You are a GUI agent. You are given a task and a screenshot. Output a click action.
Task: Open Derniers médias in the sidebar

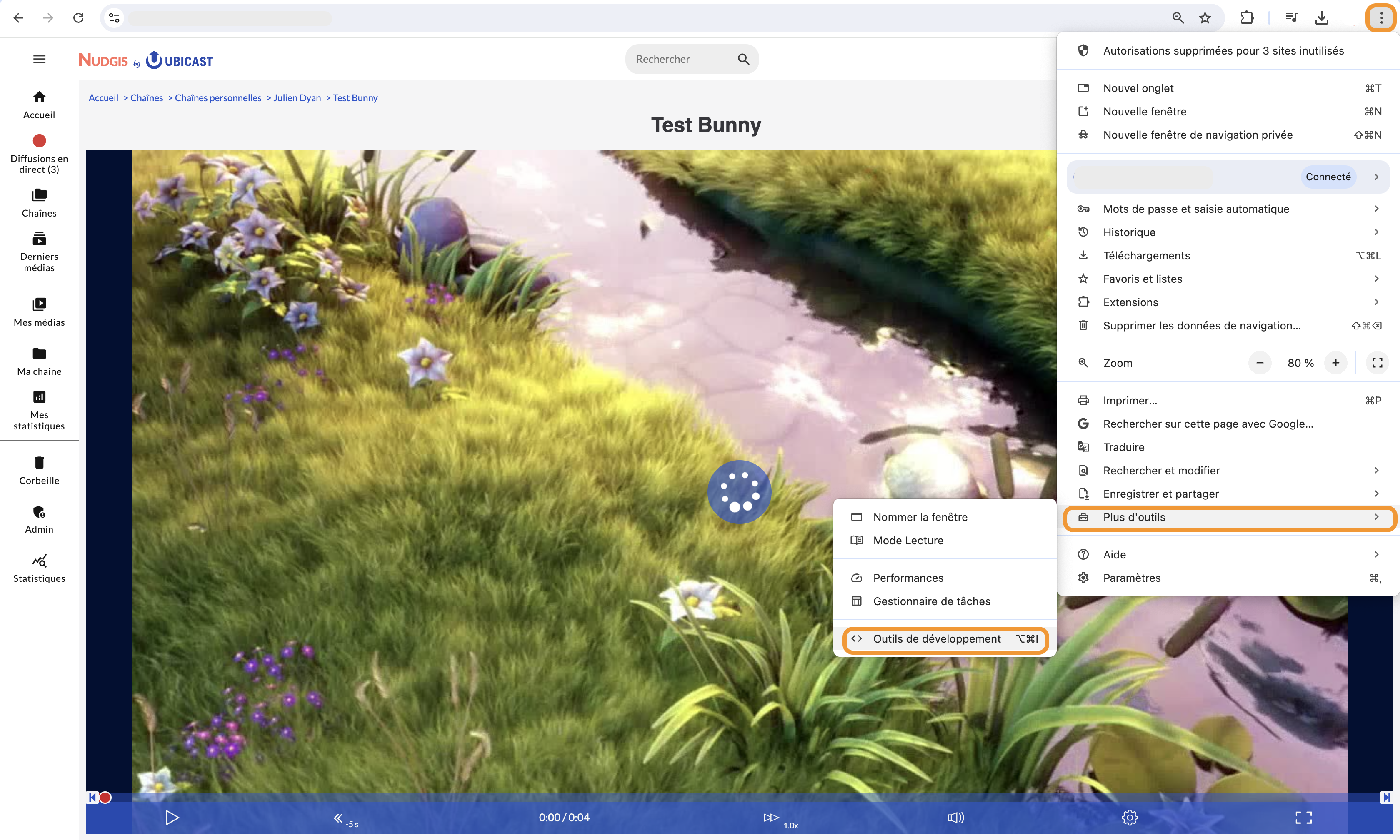(x=39, y=252)
